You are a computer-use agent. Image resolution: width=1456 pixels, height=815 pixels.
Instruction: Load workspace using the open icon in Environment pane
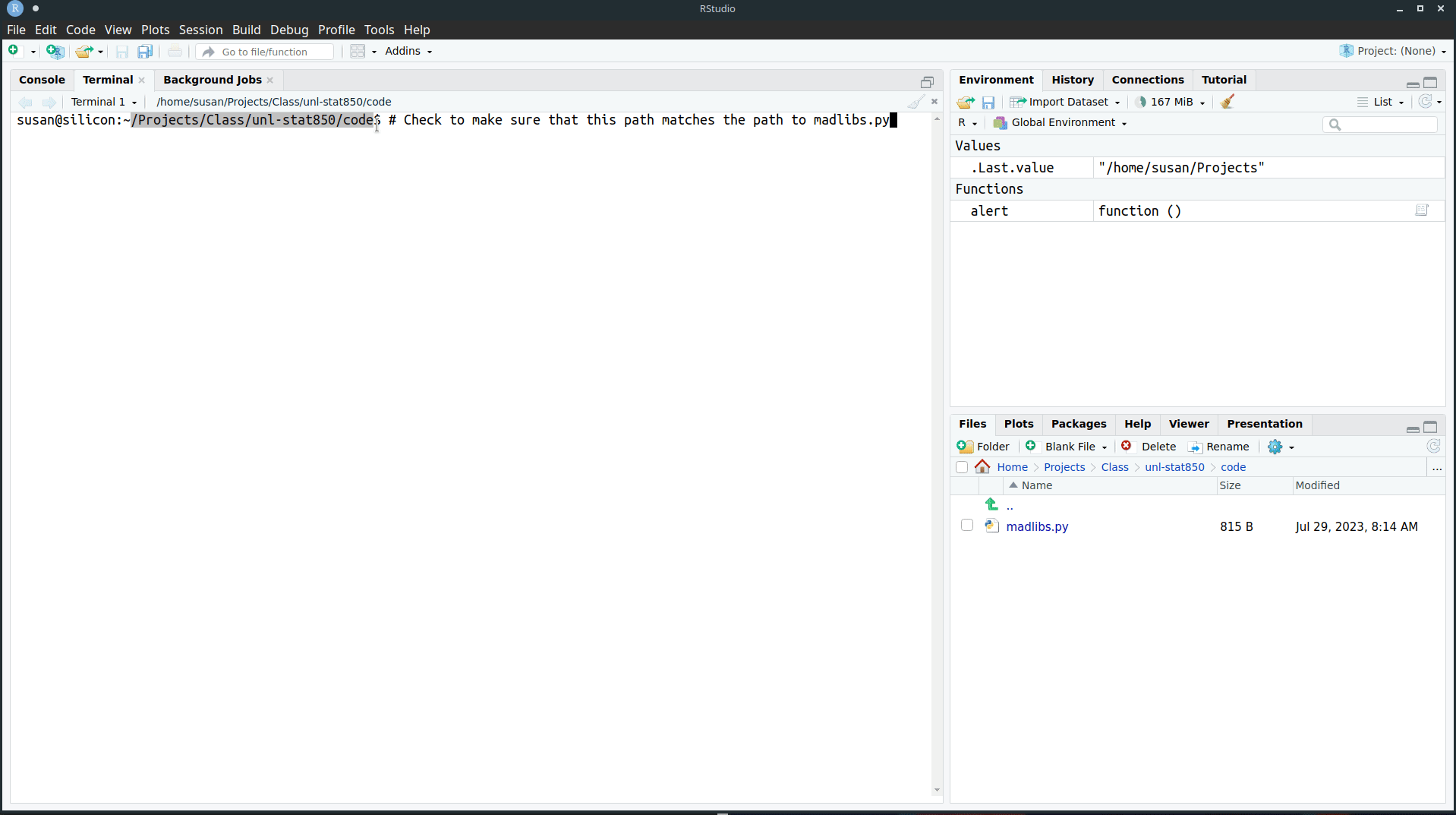965,101
